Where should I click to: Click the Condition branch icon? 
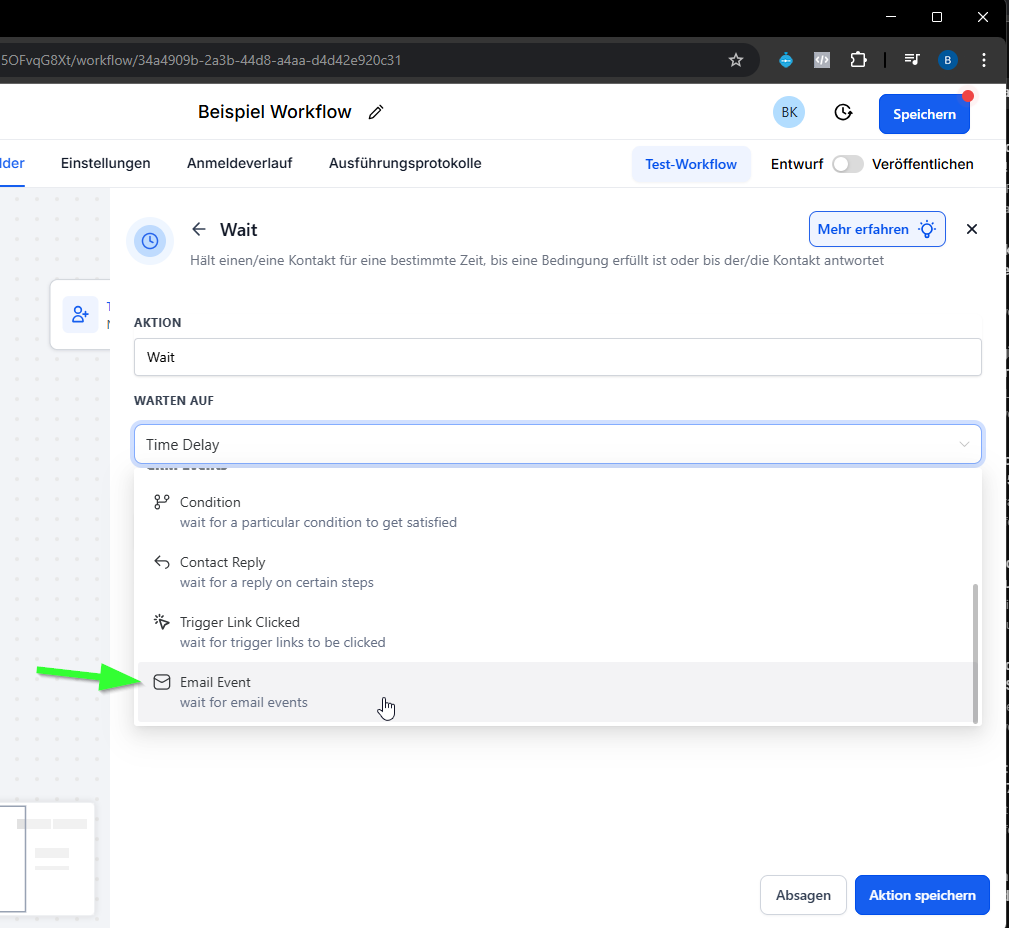(x=162, y=502)
